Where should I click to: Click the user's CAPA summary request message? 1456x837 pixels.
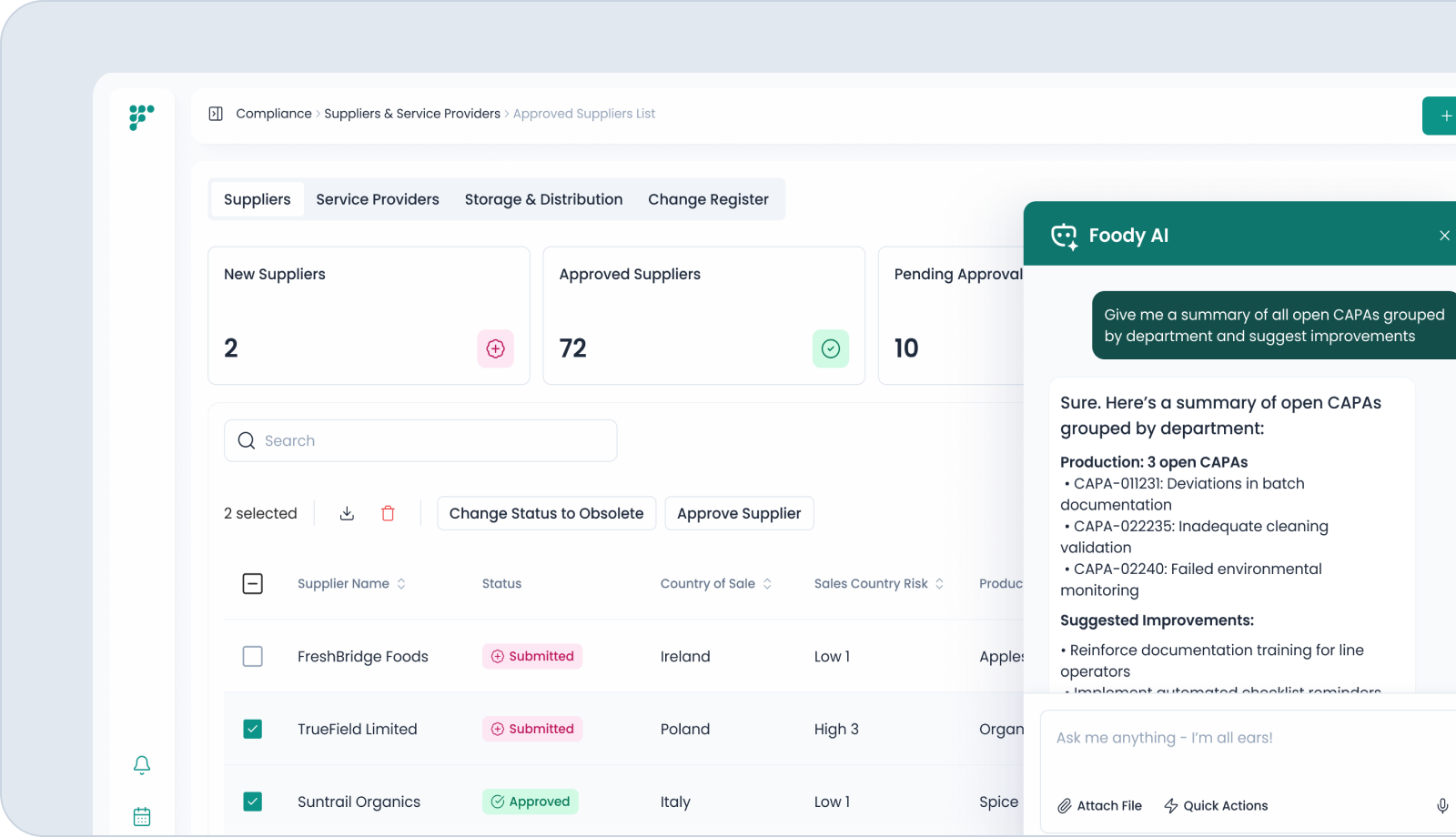pos(1274,326)
